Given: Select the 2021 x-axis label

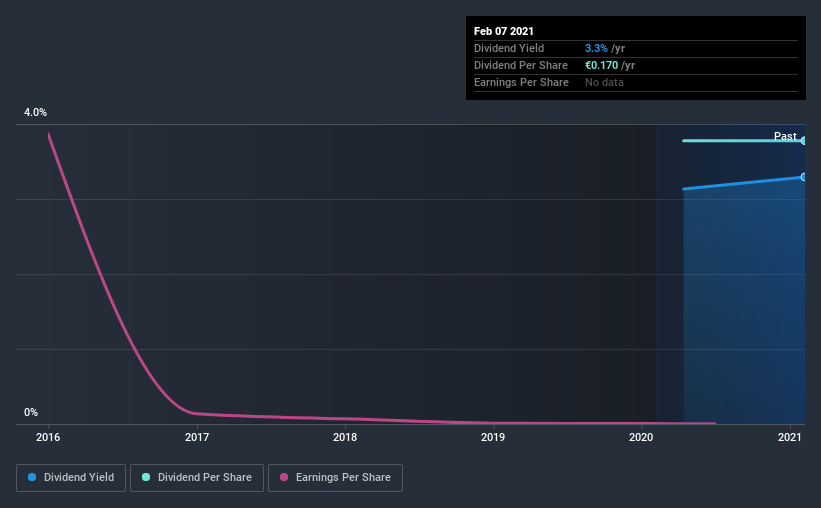Looking at the screenshot, I should pos(790,437).
